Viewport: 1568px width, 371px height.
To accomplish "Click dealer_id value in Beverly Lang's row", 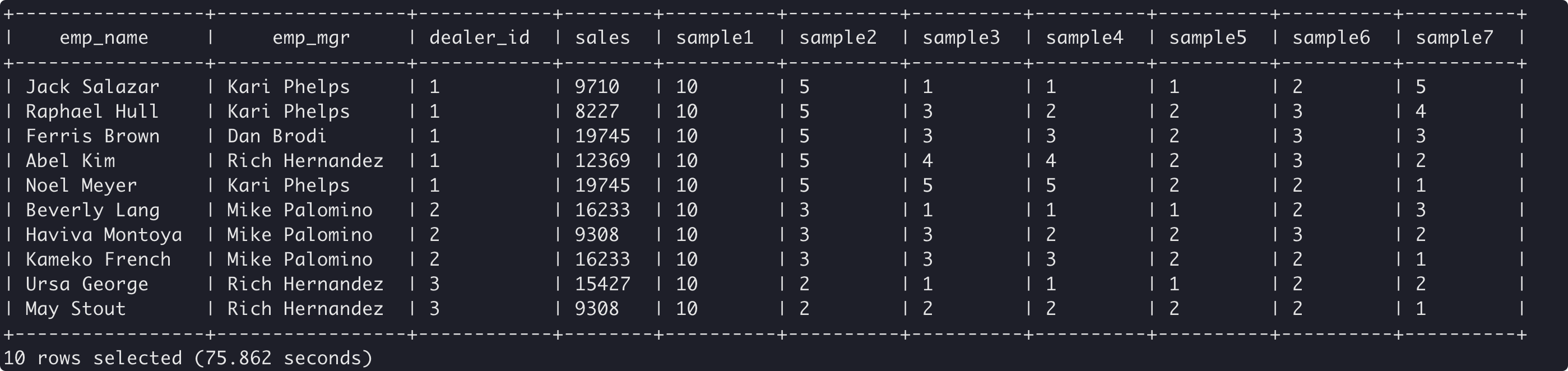I will pyautogui.click(x=434, y=210).
